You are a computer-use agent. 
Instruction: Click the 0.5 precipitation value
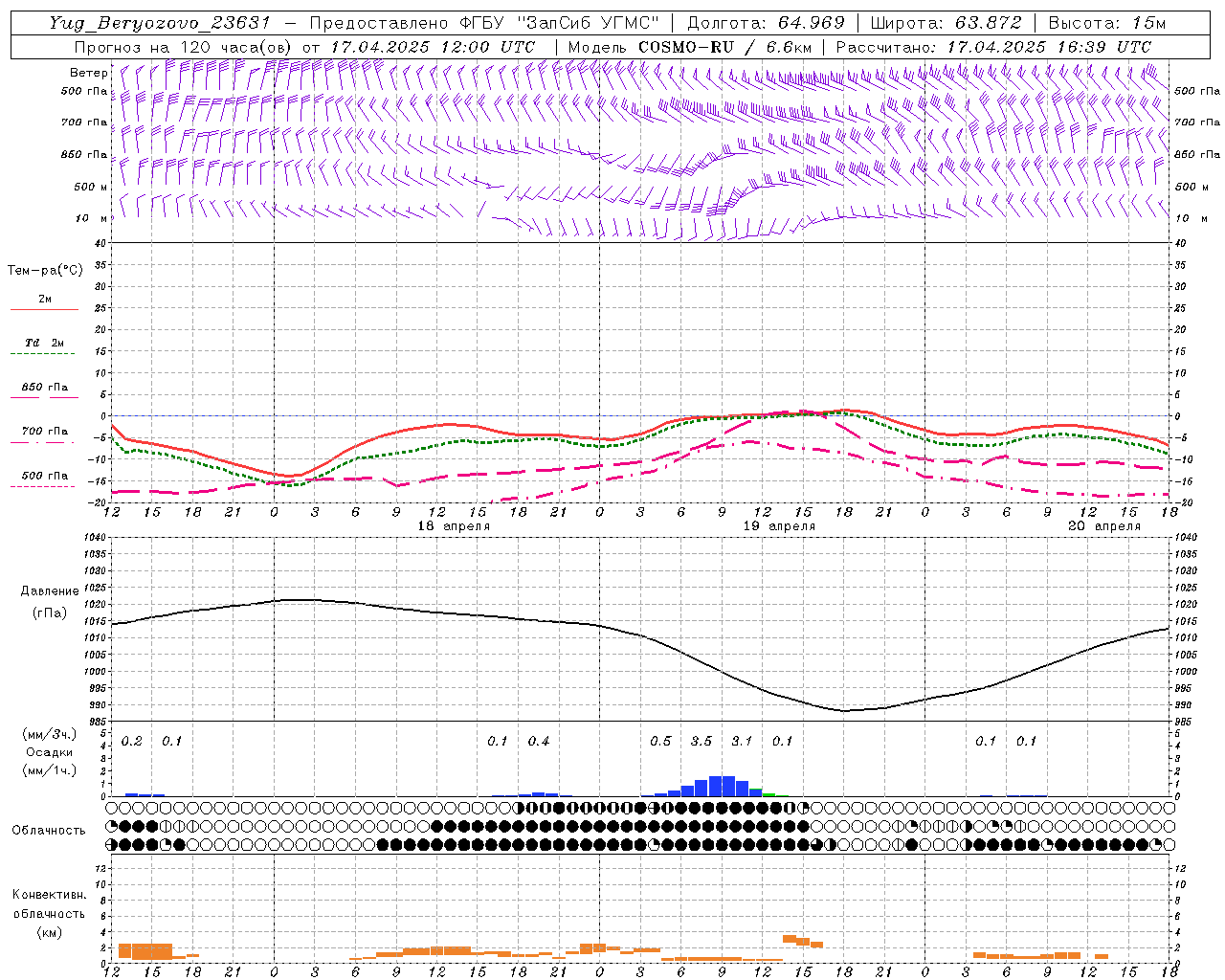pos(660,742)
